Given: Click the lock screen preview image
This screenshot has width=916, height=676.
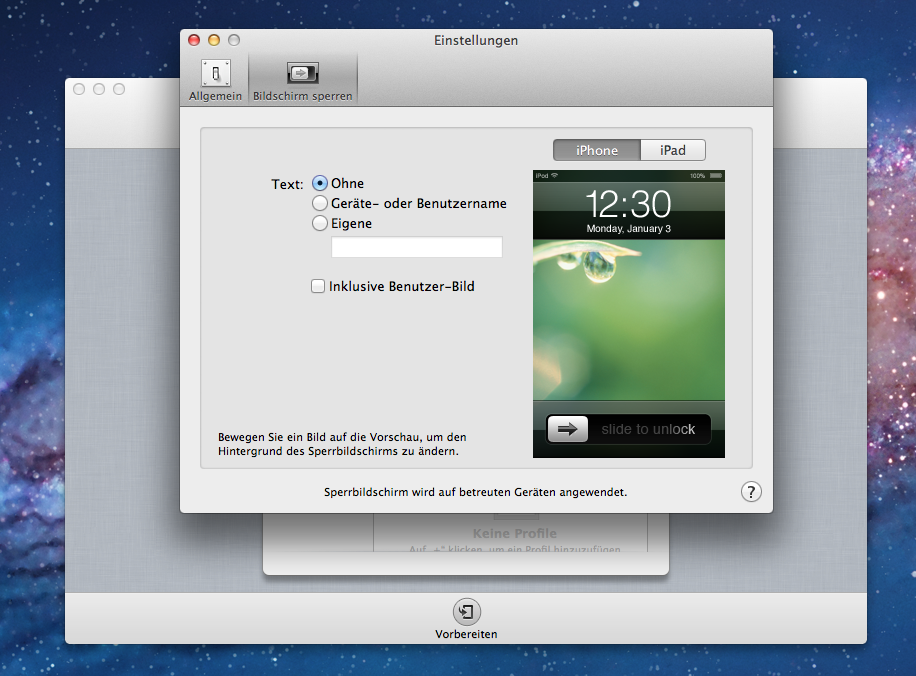Looking at the screenshot, I should click(x=629, y=314).
